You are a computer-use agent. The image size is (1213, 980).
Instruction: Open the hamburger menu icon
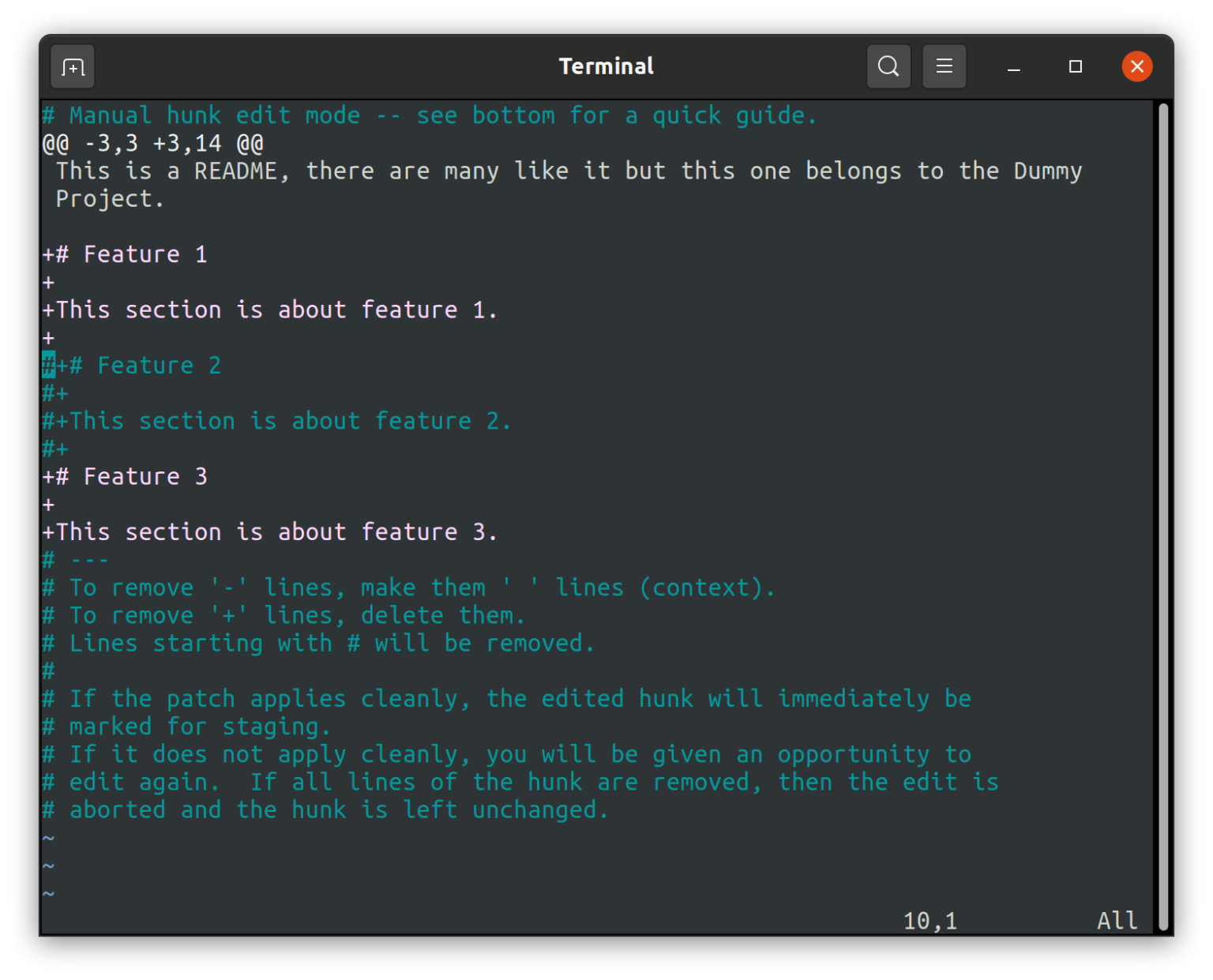(944, 66)
